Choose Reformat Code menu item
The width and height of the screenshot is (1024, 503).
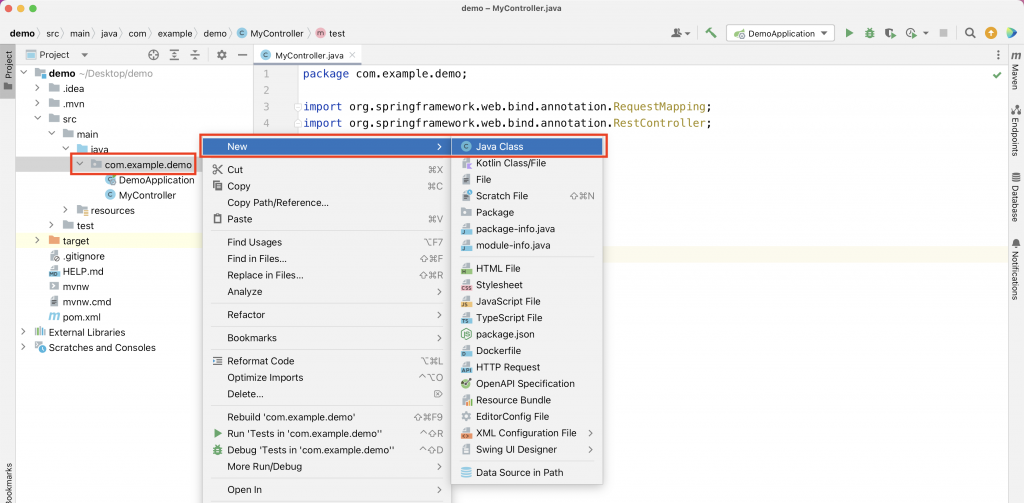click(x=327, y=361)
